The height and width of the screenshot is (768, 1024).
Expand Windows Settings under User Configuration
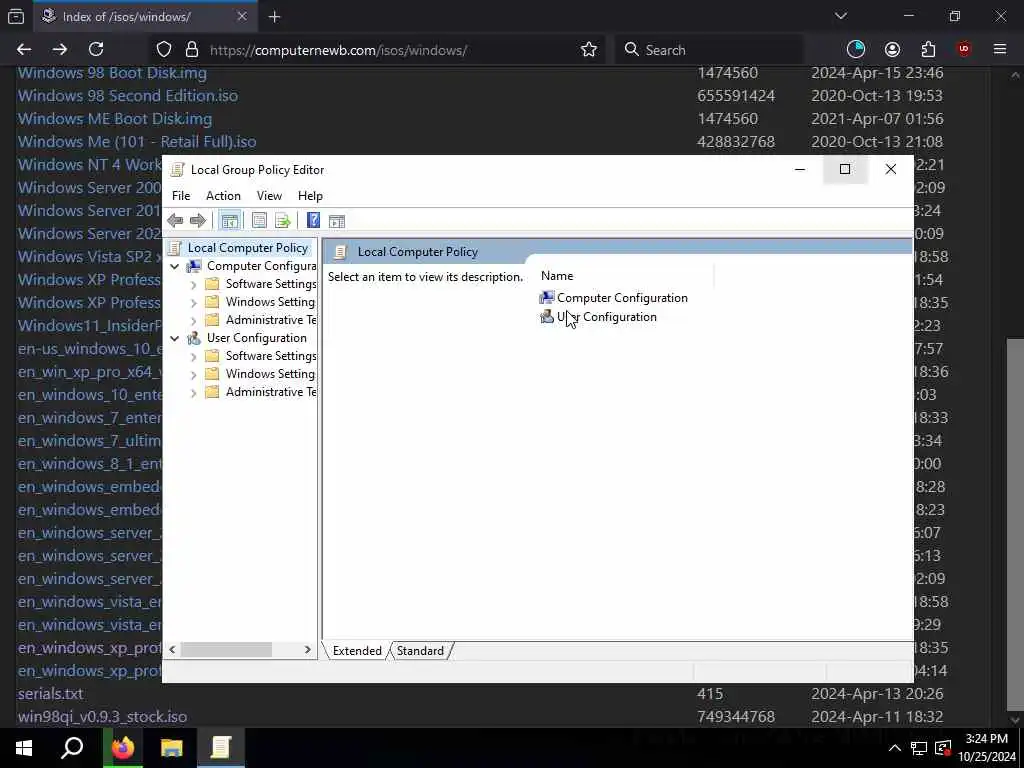(193, 374)
